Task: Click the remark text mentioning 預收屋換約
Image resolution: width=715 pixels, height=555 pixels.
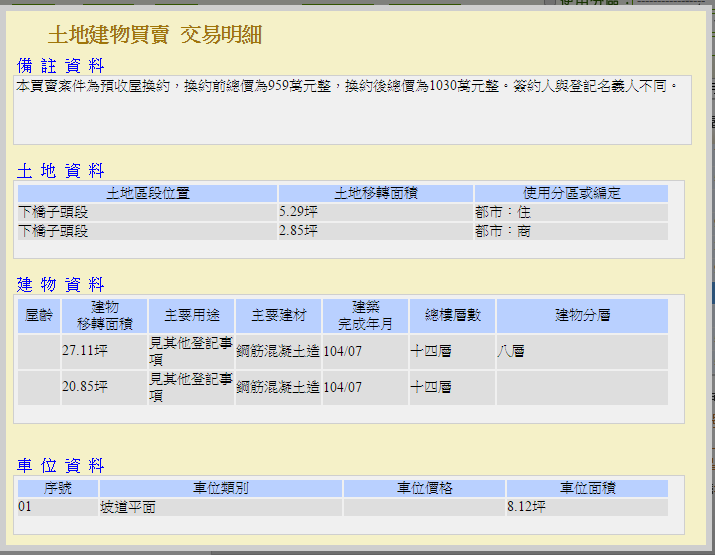Action: click(347, 86)
